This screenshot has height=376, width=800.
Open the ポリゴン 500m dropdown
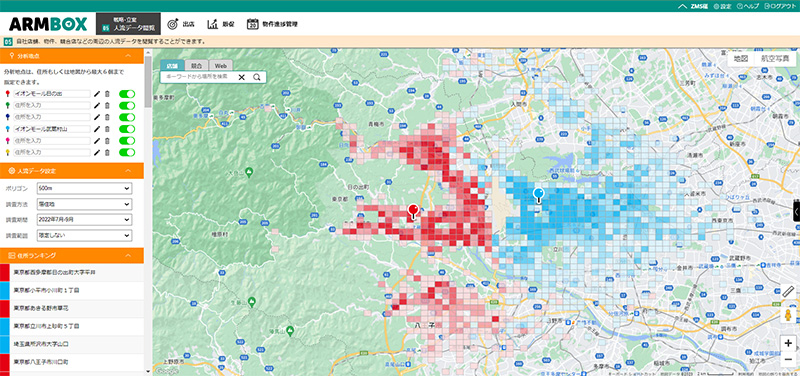tap(84, 189)
